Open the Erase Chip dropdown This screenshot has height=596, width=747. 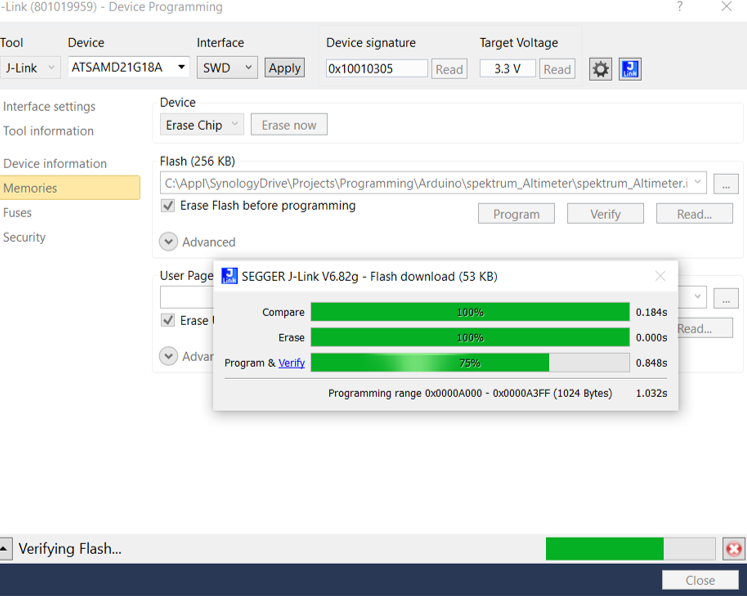click(x=202, y=125)
